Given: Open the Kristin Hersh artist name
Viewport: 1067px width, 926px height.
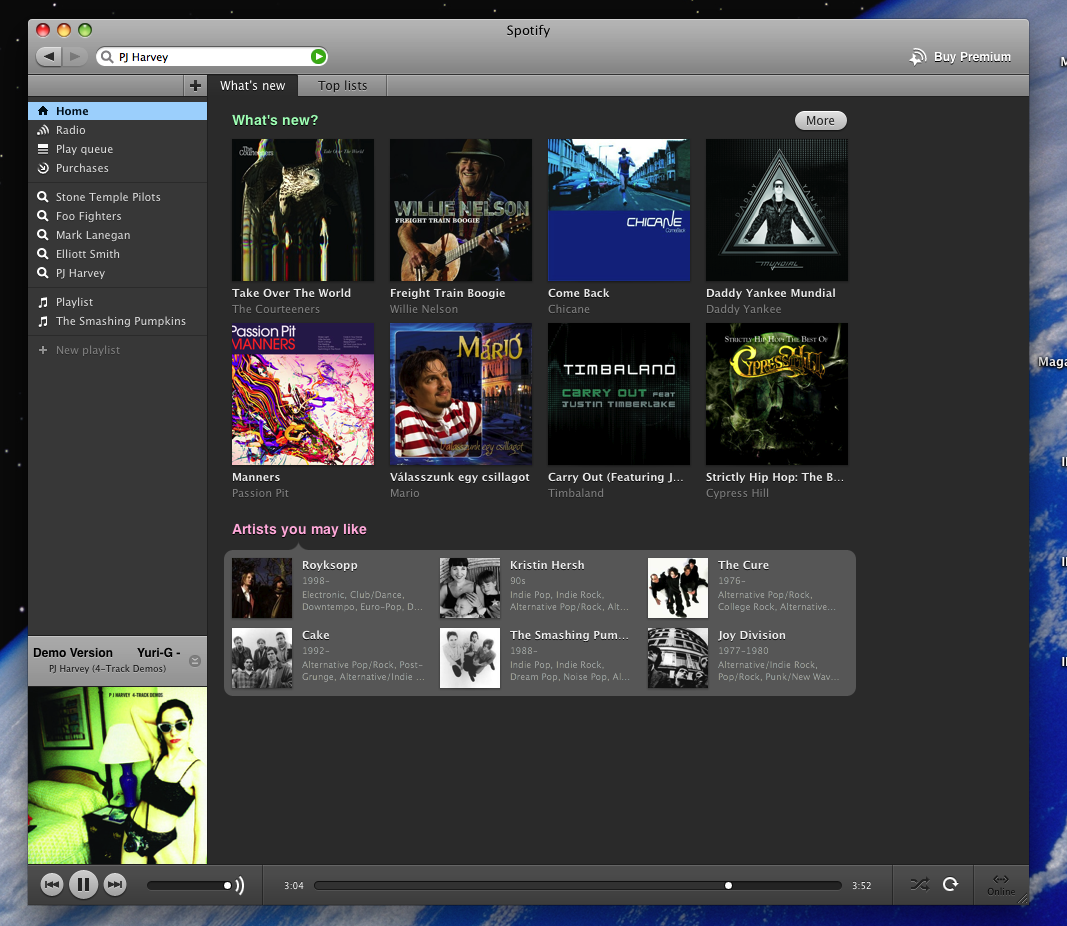Looking at the screenshot, I should click(x=547, y=565).
